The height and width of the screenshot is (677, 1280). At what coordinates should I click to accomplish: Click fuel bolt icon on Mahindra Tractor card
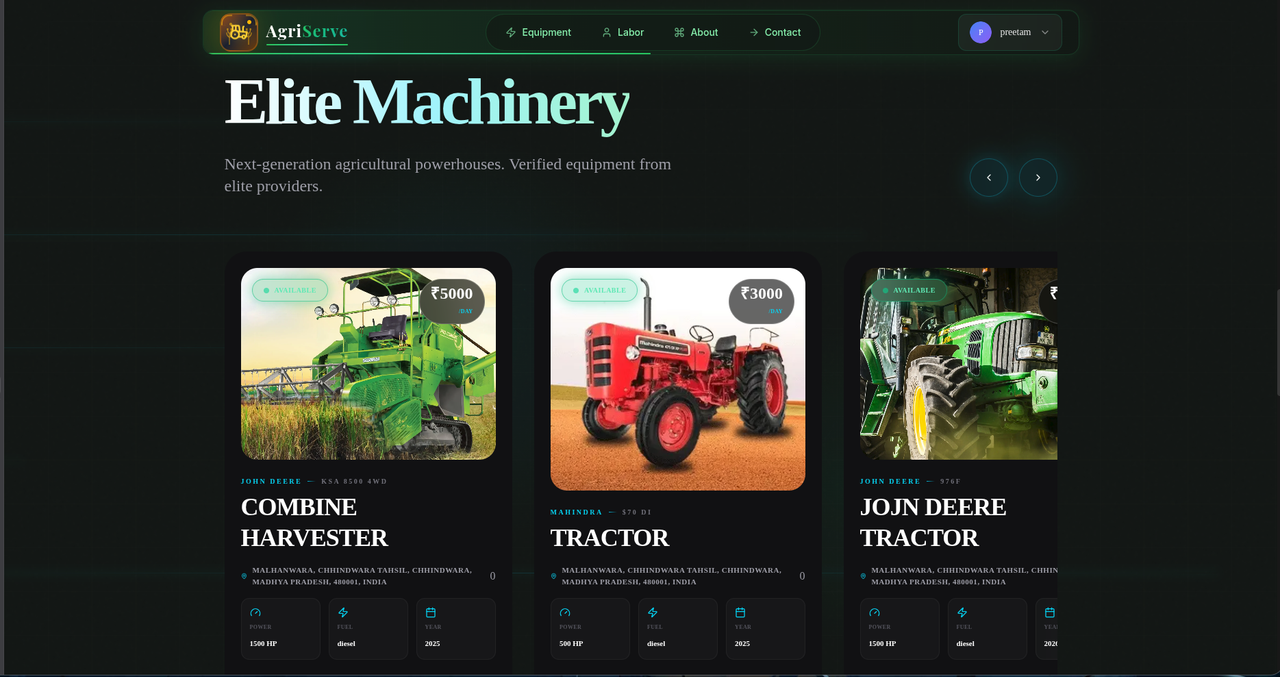tap(653, 612)
